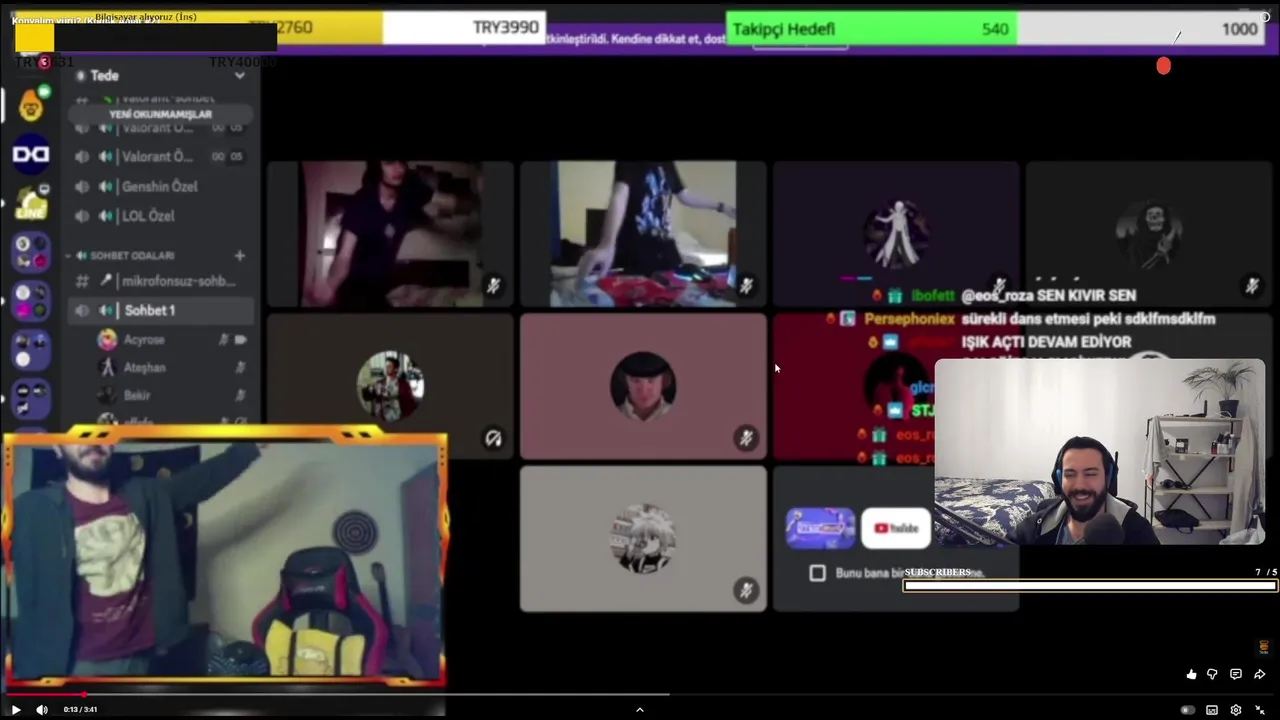
Task: Toggle the autoplay switch
Action: 1187,710
